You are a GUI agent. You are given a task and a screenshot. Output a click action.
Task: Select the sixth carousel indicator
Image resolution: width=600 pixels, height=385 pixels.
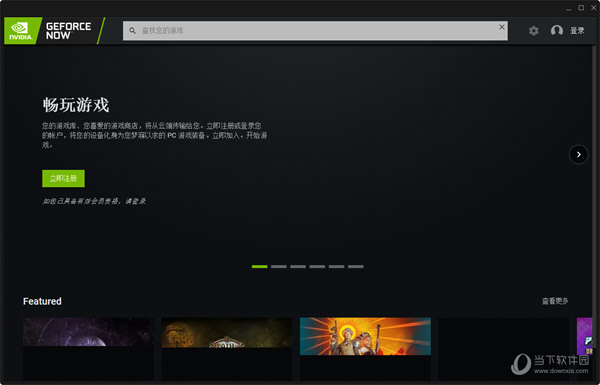point(355,266)
